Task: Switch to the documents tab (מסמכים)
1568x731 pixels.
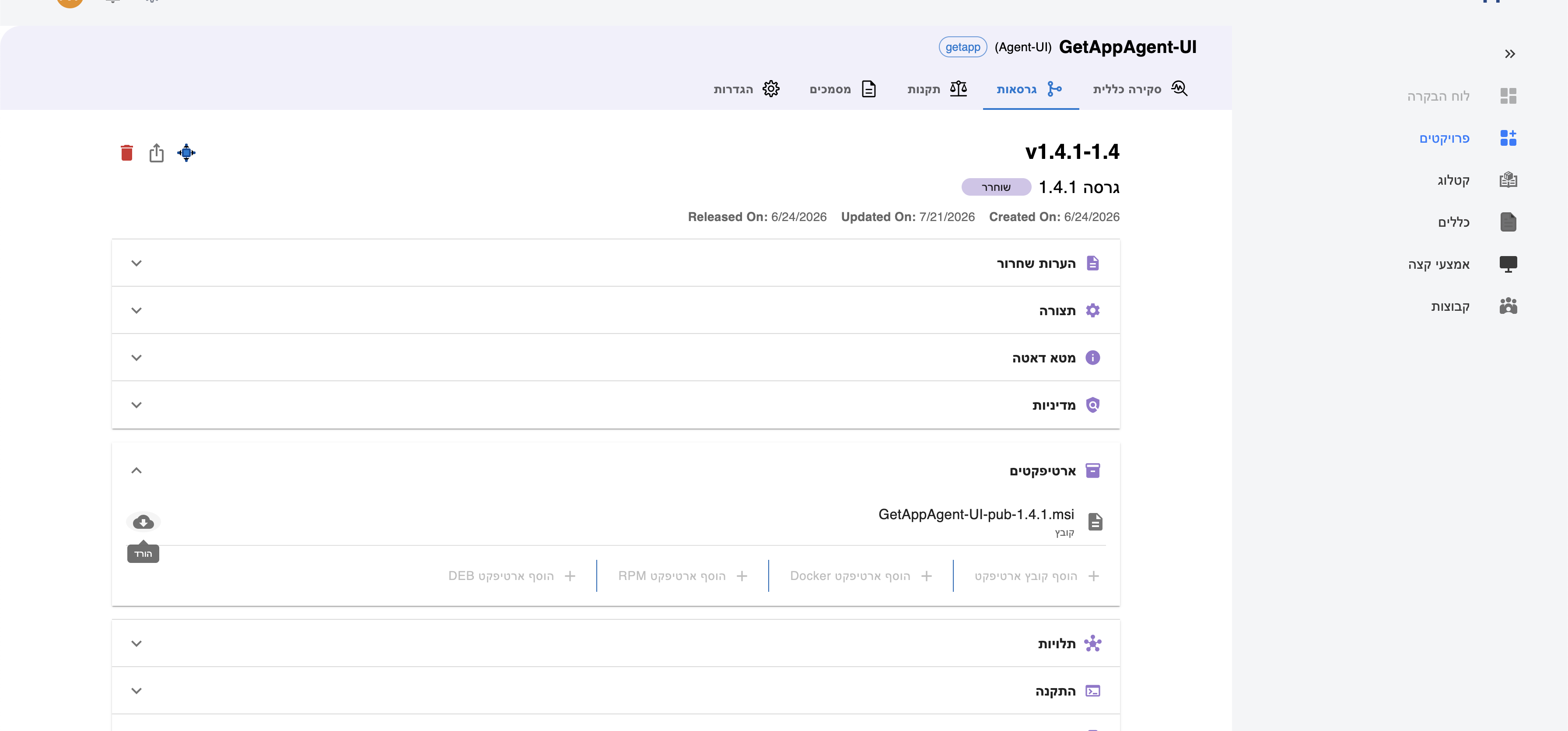Action: (x=843, y=89)
